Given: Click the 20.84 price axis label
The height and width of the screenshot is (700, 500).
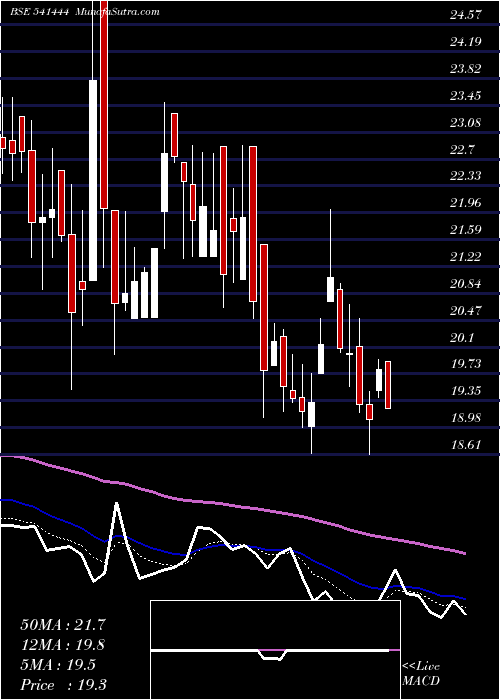Looking at the screenshot, I should point(465,283).
